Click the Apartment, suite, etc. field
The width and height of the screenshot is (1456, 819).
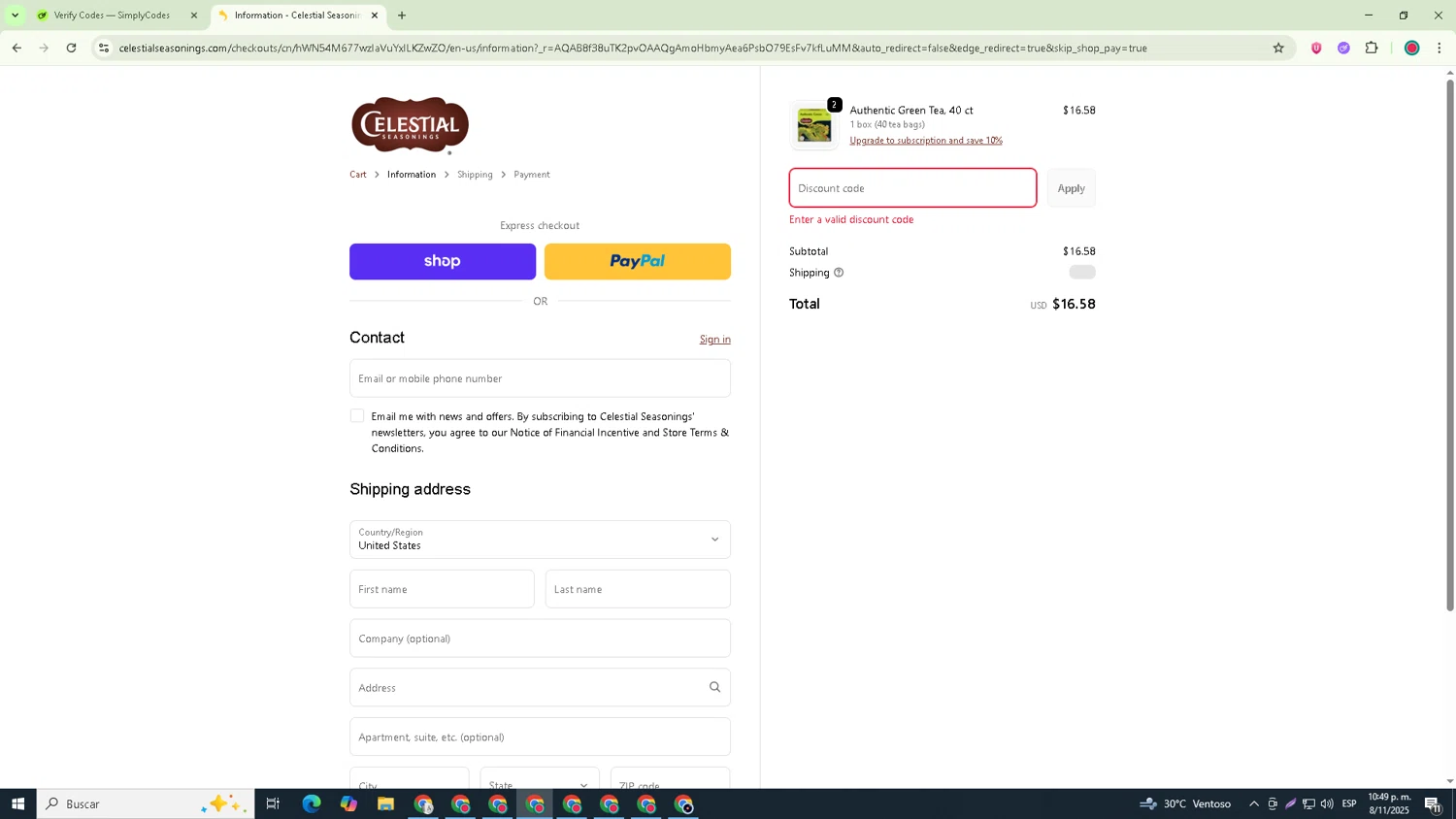click(540, 737)
